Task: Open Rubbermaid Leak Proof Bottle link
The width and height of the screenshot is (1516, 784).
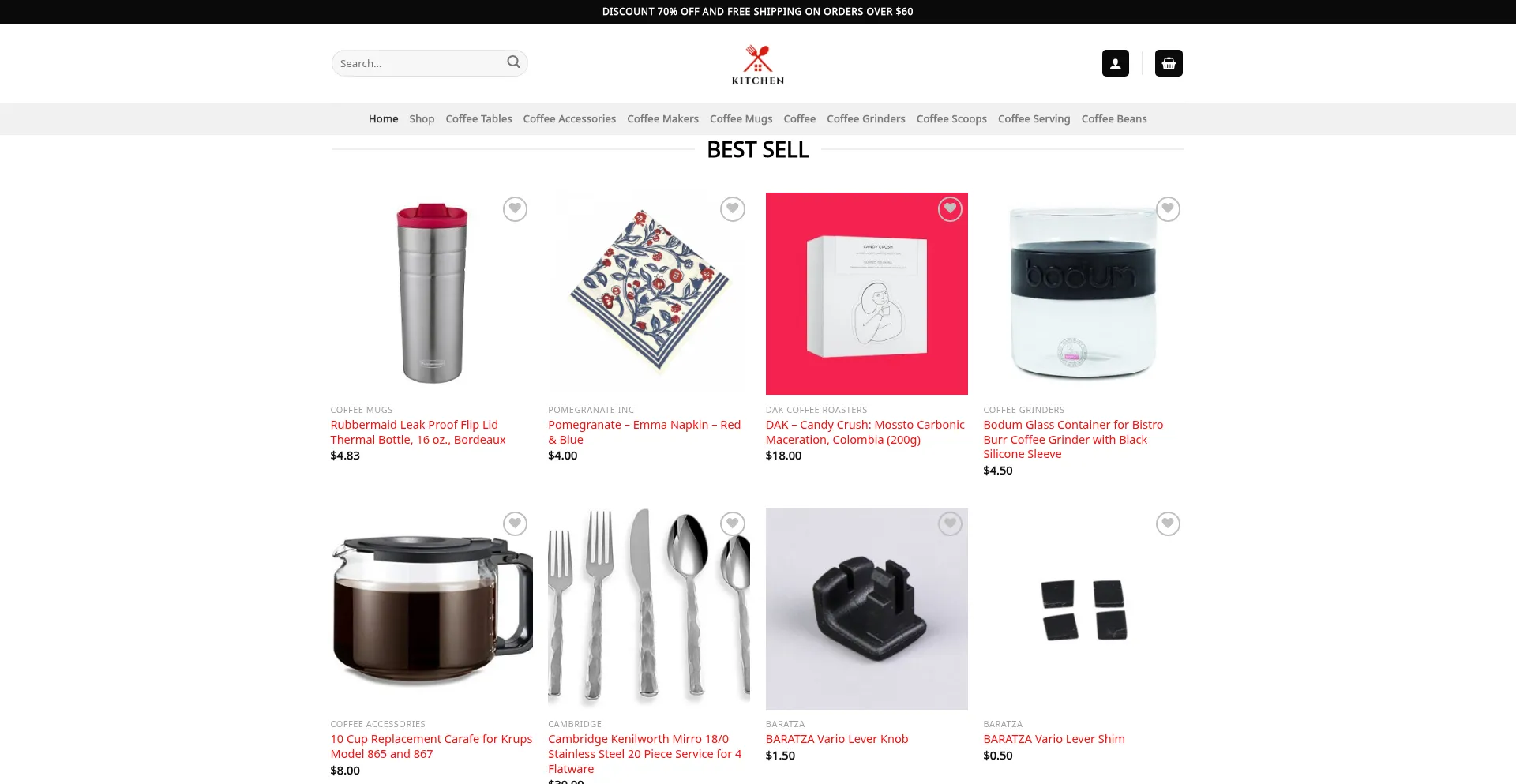Action: [418, 432]
